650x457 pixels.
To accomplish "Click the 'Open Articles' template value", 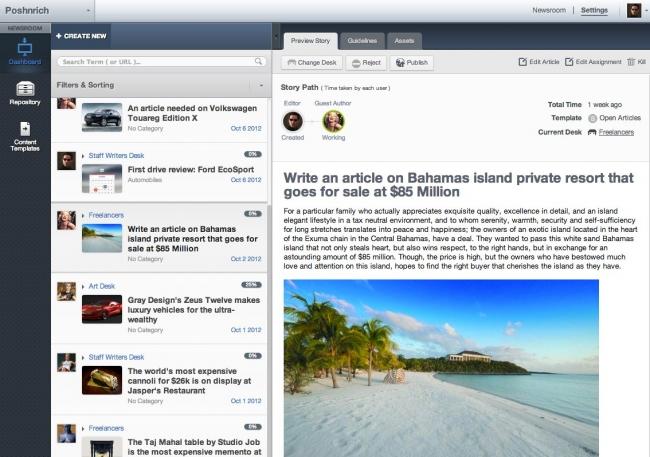I will [620, 118].
